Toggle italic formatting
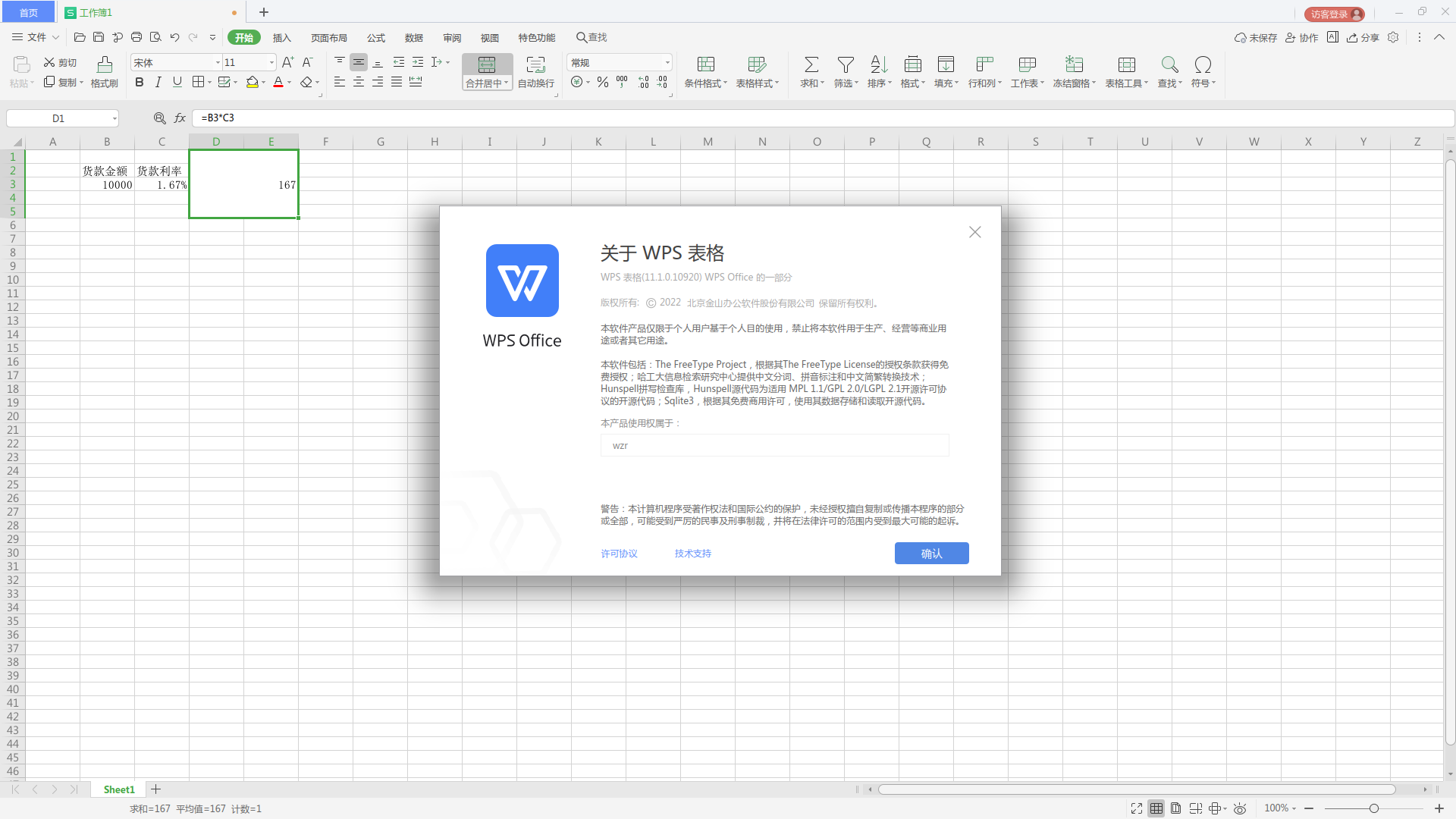Viewport: 1456px width, 819px height. (158, 82)
